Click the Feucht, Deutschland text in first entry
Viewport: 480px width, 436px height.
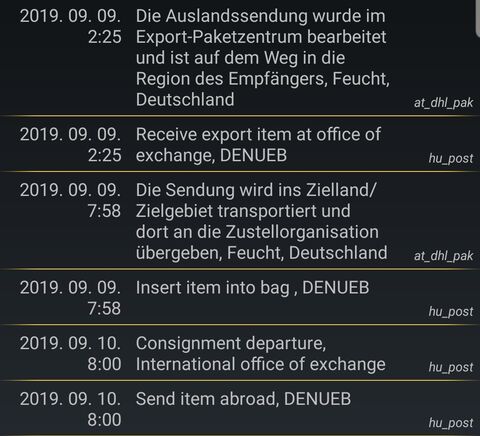(x=263, y=89)
